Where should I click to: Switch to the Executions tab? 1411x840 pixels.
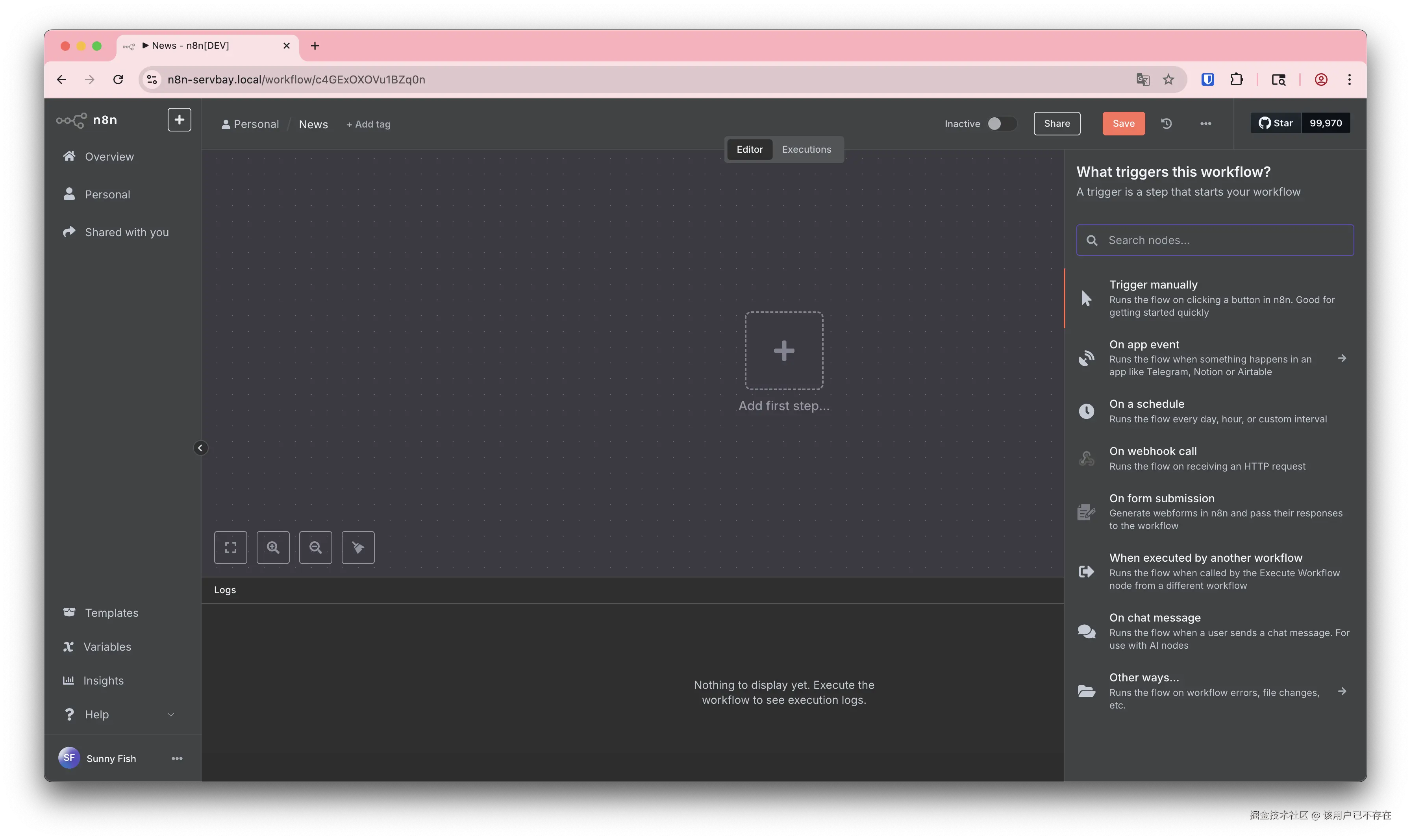click(806, 150)
